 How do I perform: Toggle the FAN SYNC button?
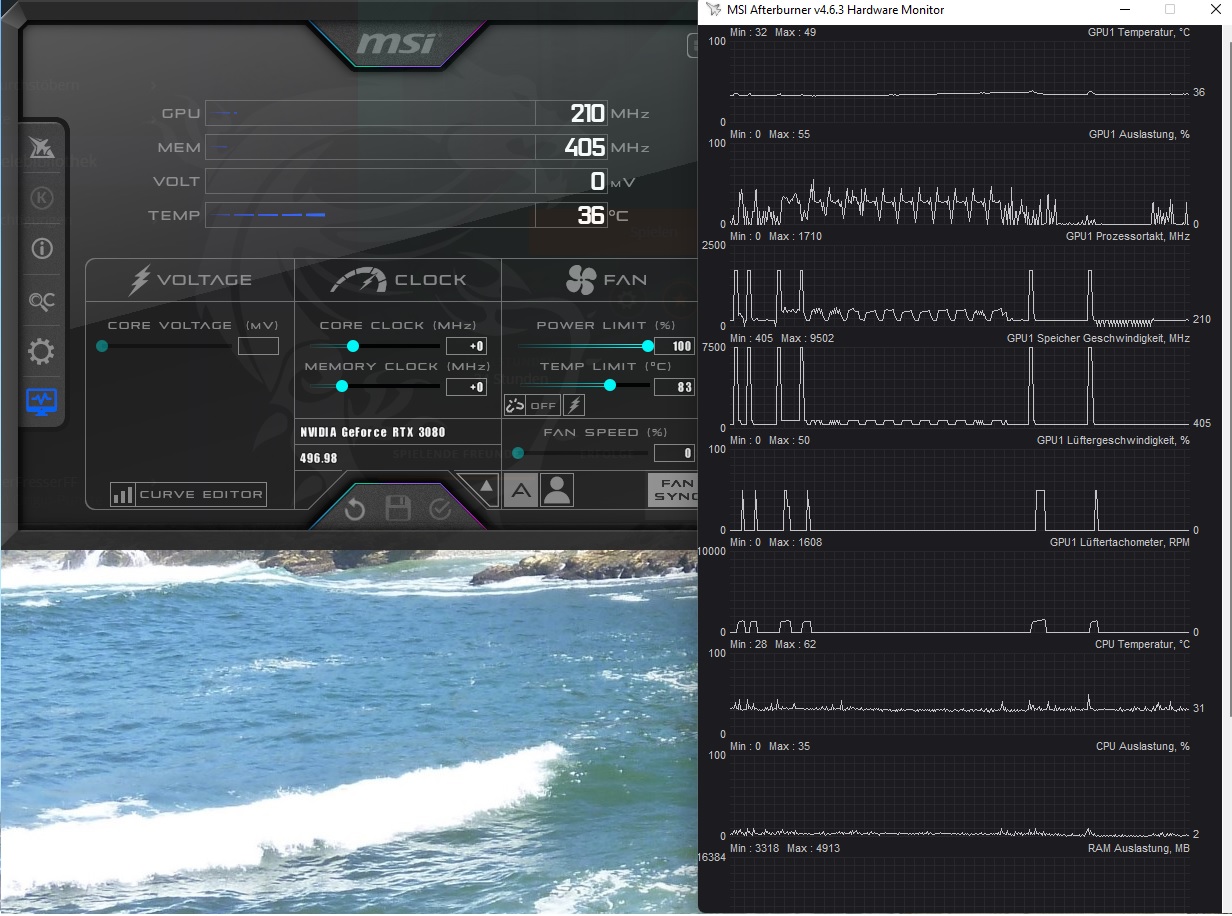pyautogui.click(x=673, y=490)
